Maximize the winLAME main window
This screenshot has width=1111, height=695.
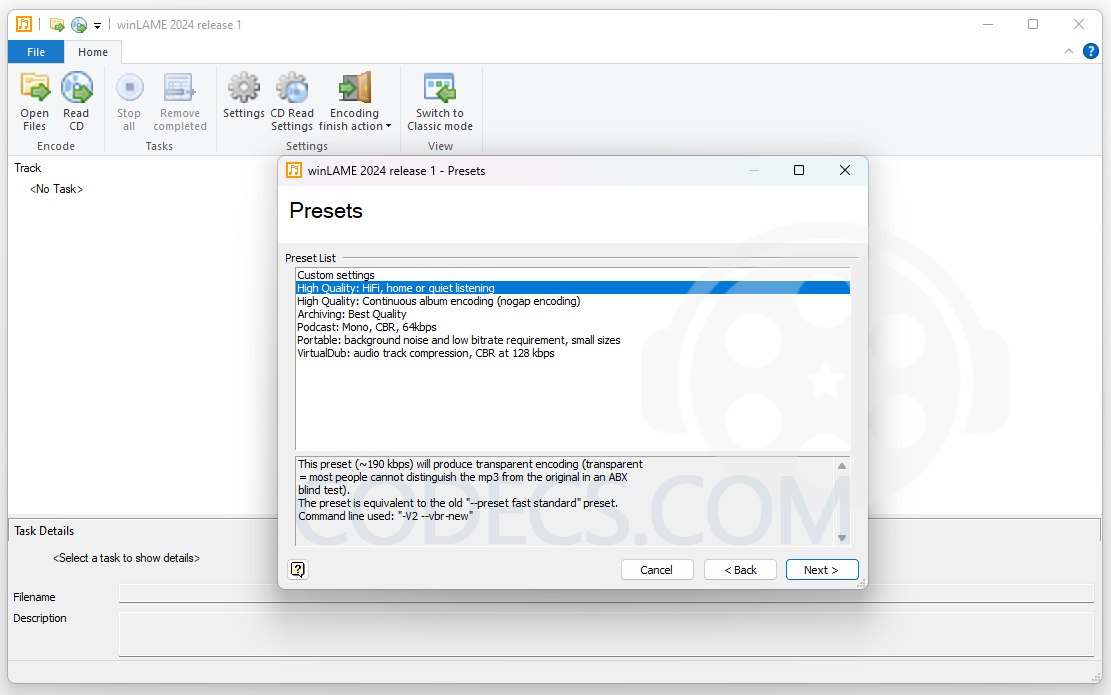pos(1033,24)
